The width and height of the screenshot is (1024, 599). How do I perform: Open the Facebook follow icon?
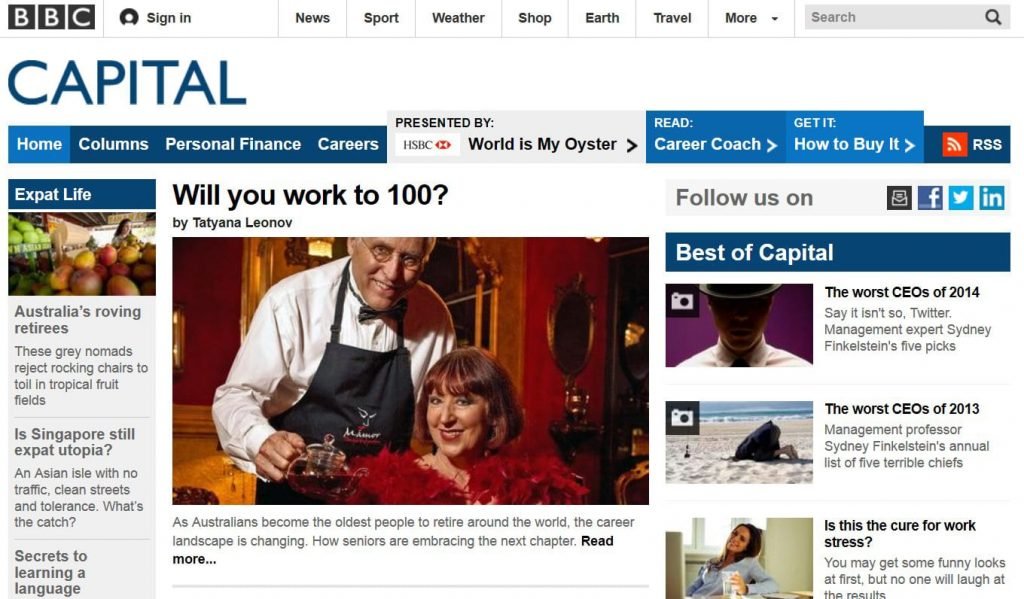[x=930, y=197]
